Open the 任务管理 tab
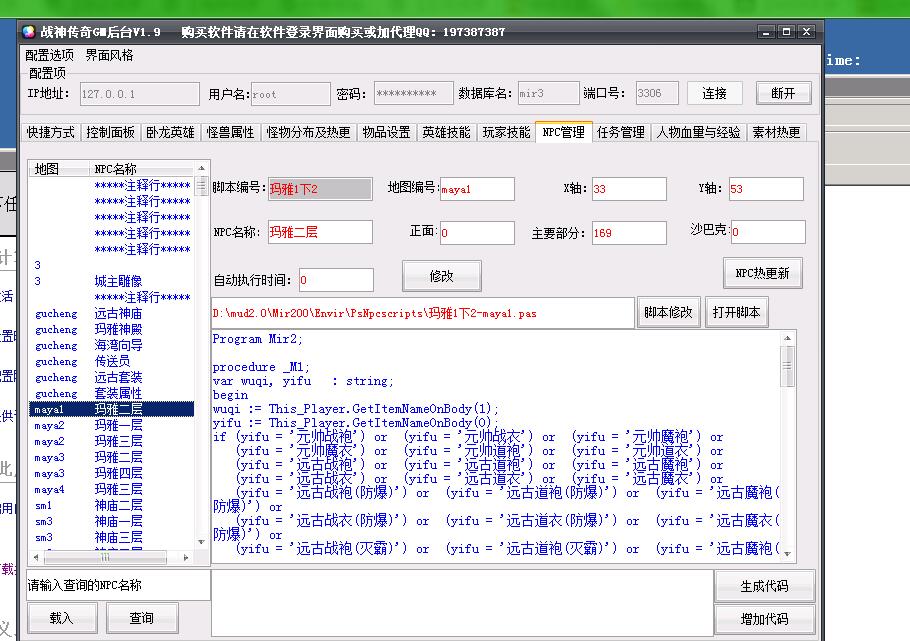 click(620, 132)
